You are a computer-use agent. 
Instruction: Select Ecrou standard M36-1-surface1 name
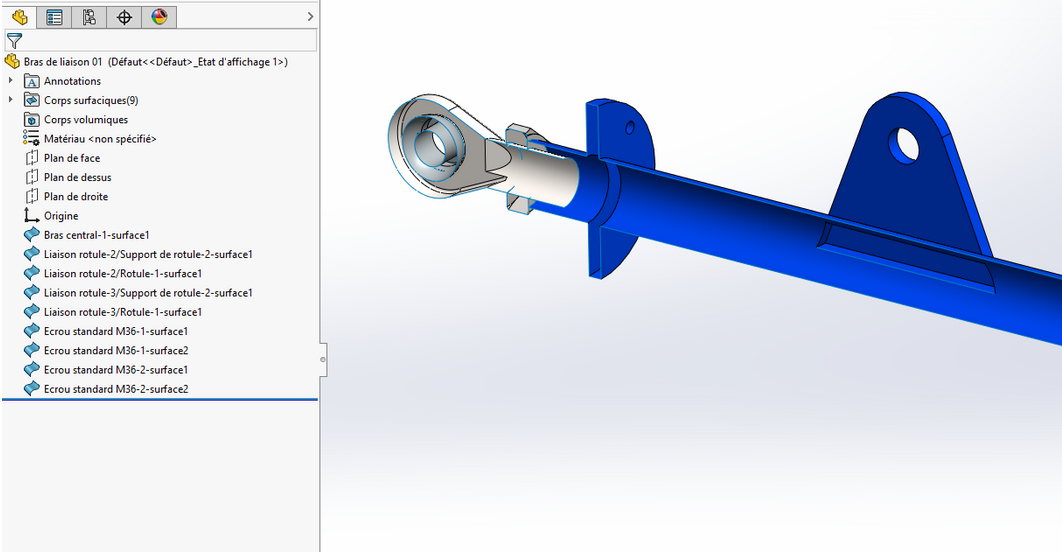coord(116,331)
